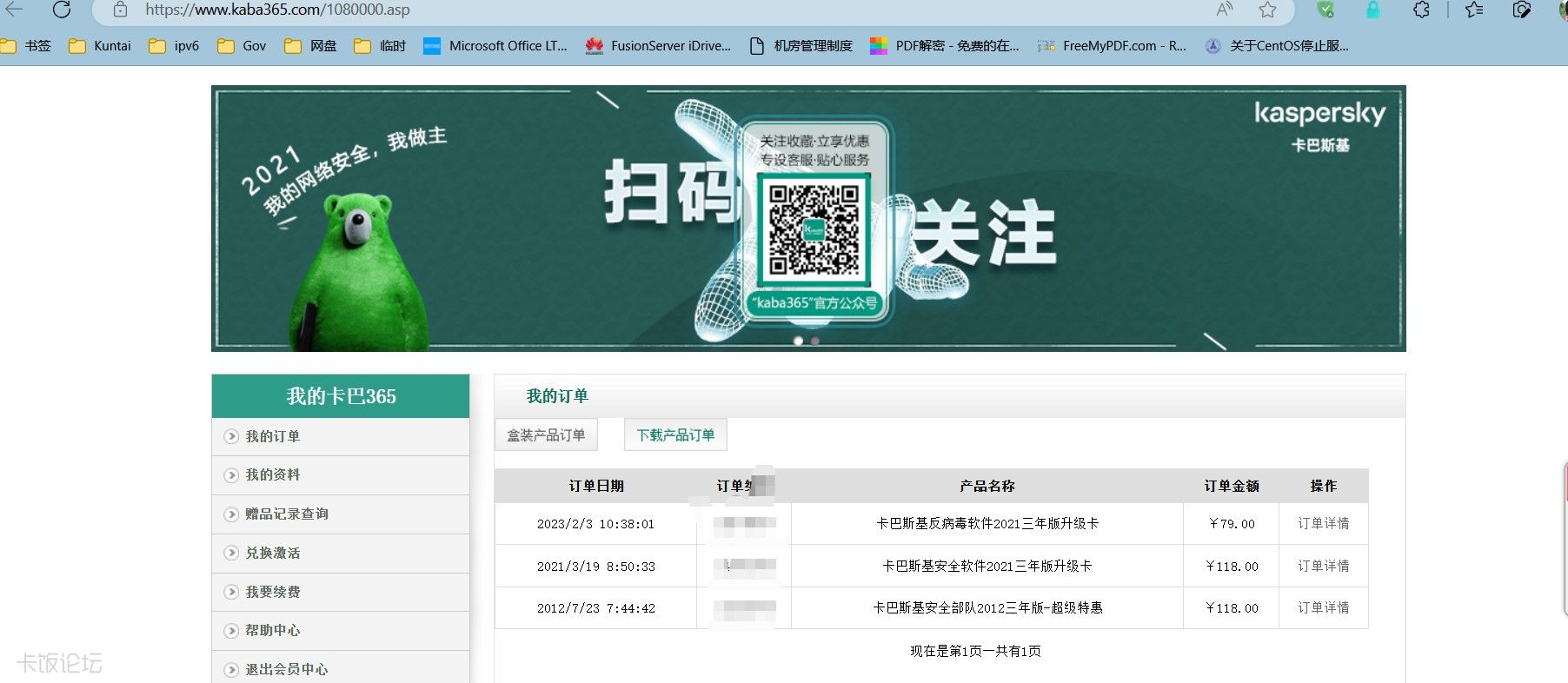
Task: Click arrow icon beside 帮助中心
Action: tap(231, 631)
